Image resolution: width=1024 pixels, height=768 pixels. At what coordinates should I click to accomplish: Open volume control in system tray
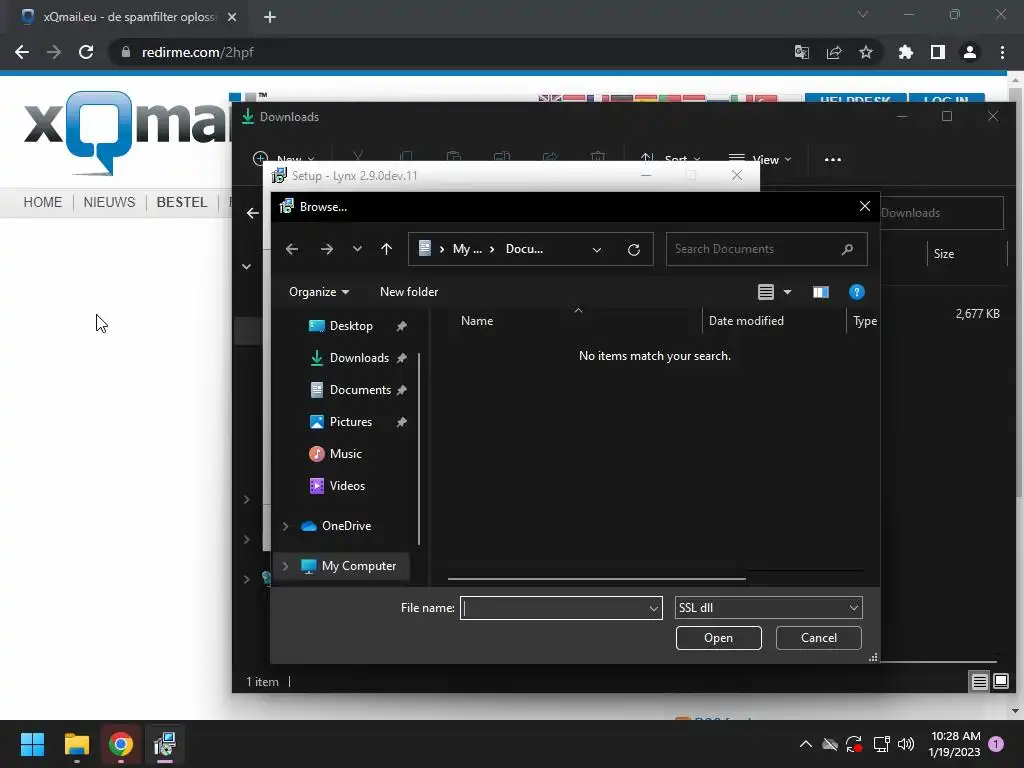[906, 744]
